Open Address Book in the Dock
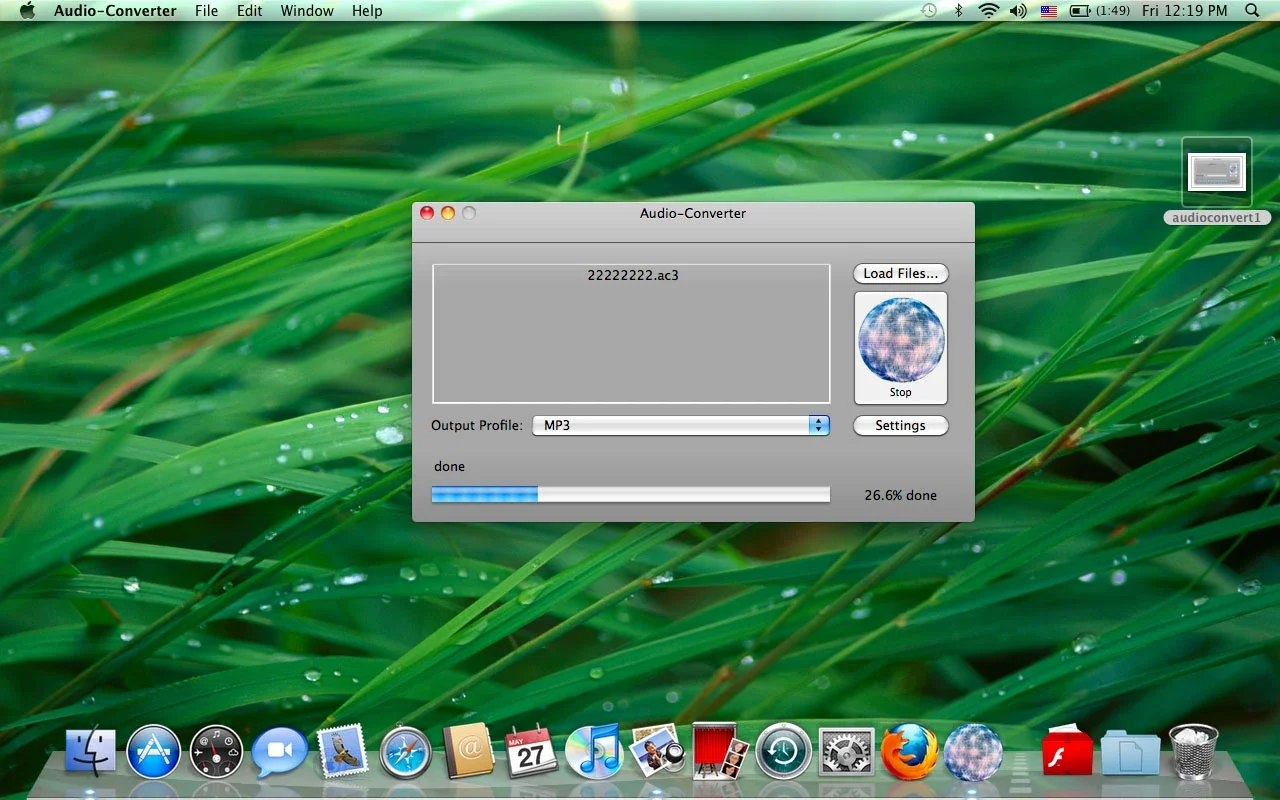The image size is (1280, 800). (468, 750)
